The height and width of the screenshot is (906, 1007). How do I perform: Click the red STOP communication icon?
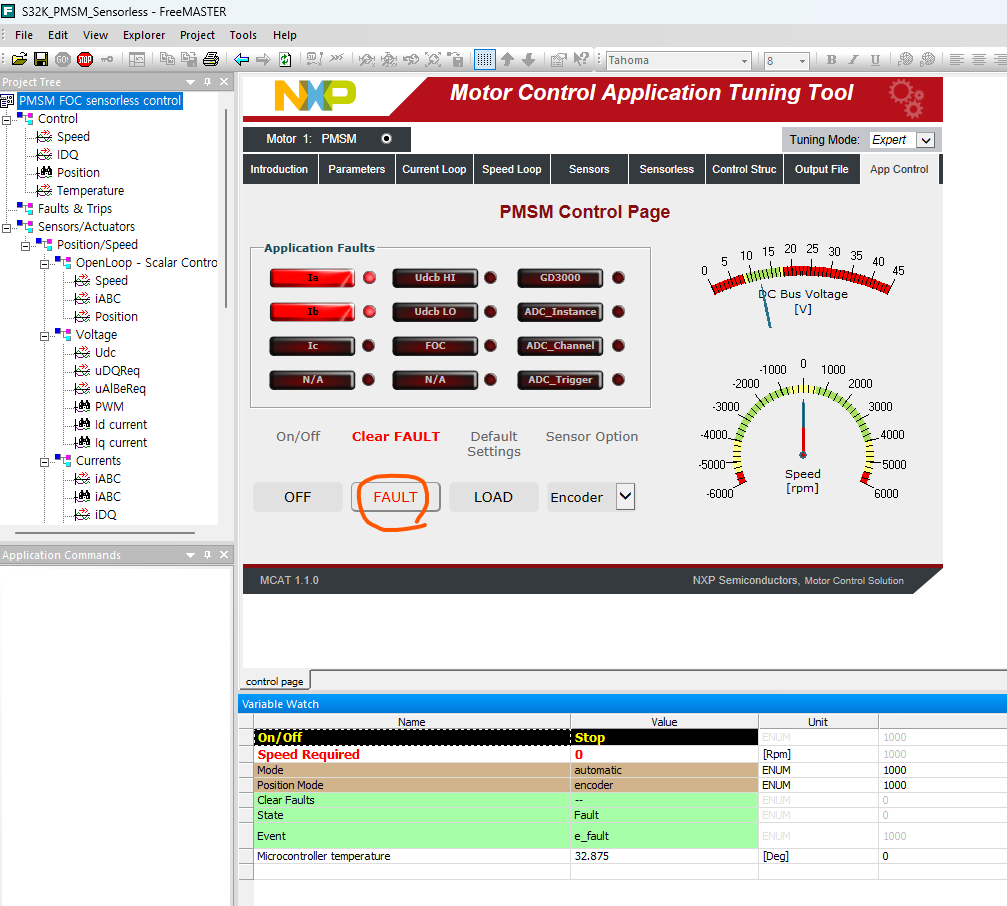point(85,60)
